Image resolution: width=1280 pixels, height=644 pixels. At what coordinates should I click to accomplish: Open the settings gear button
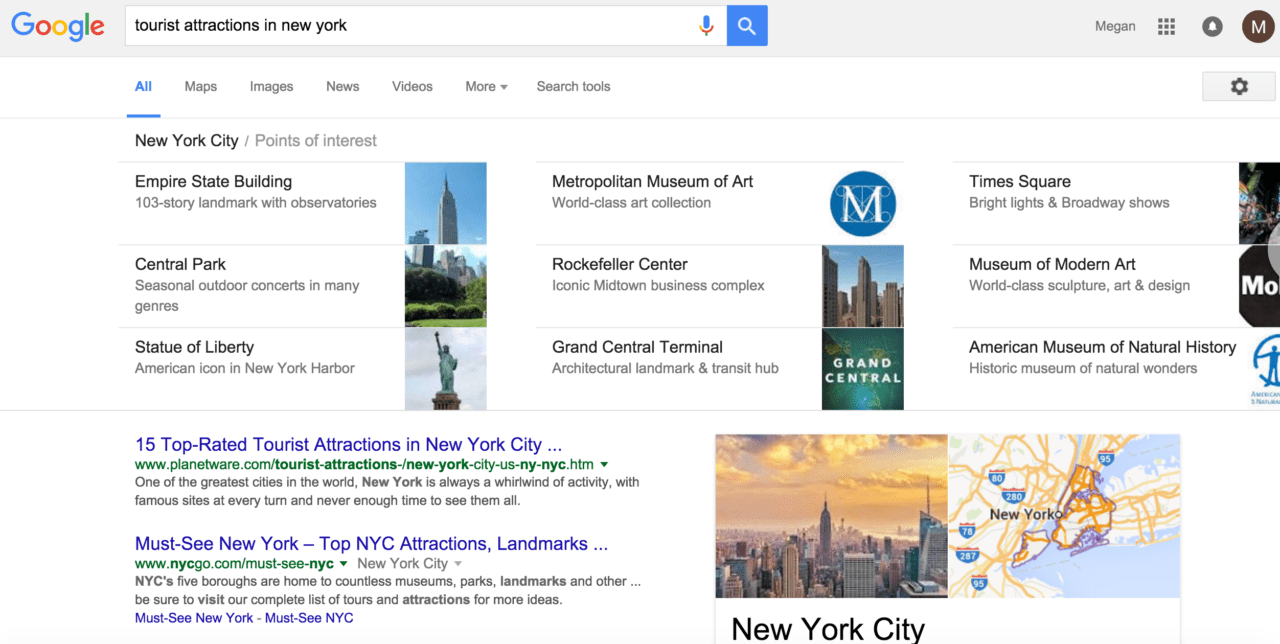click(x=1239, y=87)
